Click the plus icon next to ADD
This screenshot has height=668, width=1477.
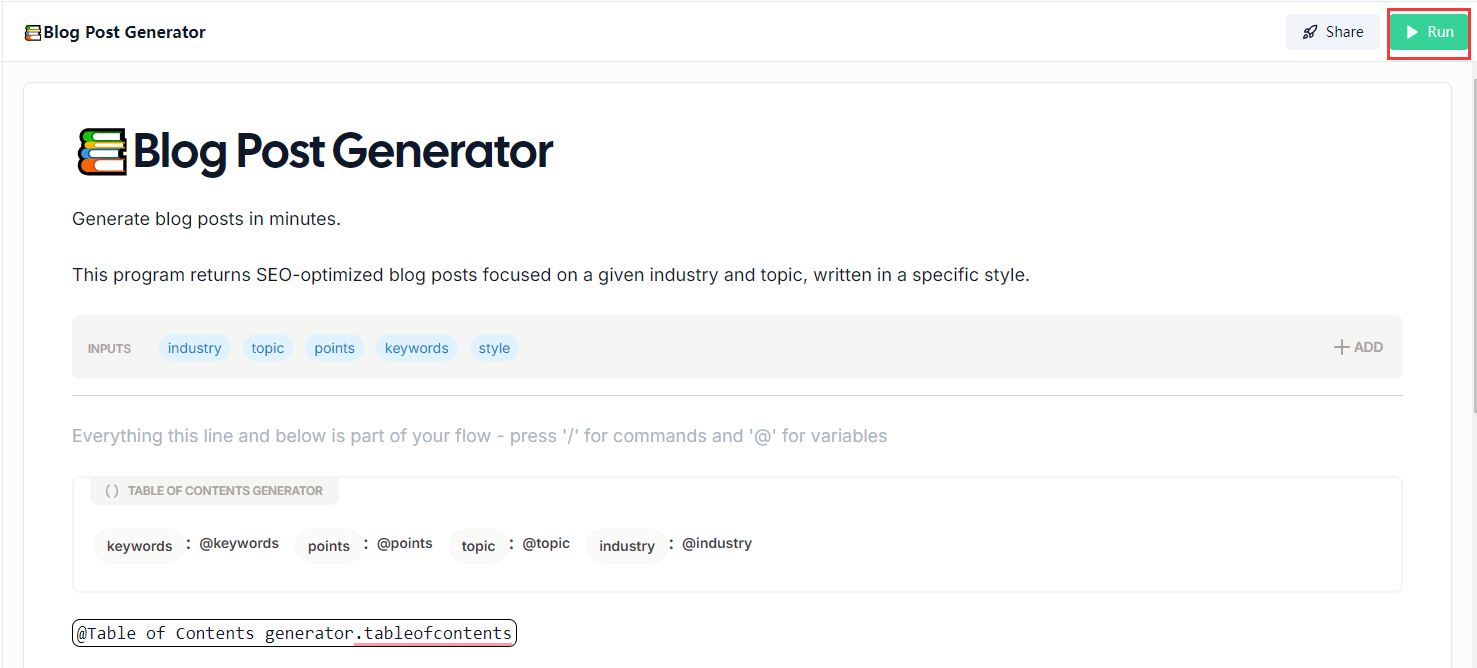pos(1342,347)
